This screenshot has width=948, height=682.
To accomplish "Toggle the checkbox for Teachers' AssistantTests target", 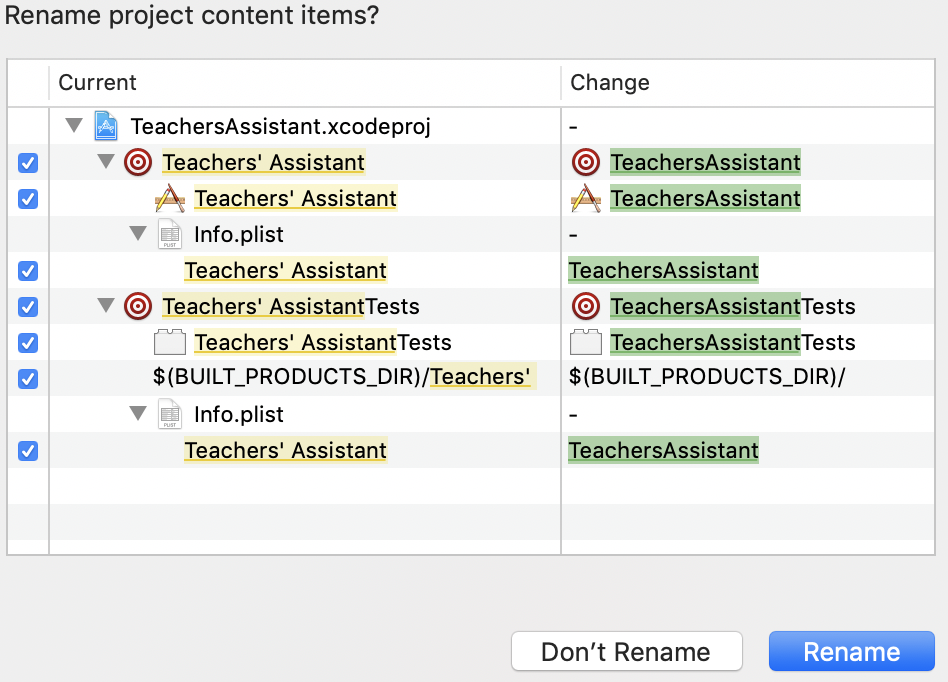I will 28,306.
